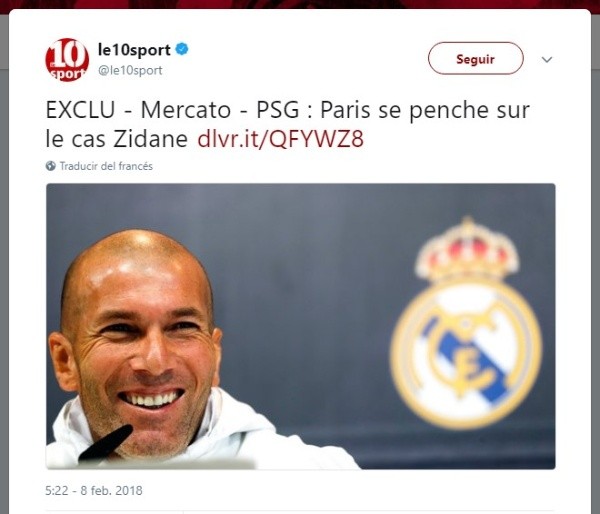Open the dlvr.it/QFYWZ8 link

coord(280,139)
